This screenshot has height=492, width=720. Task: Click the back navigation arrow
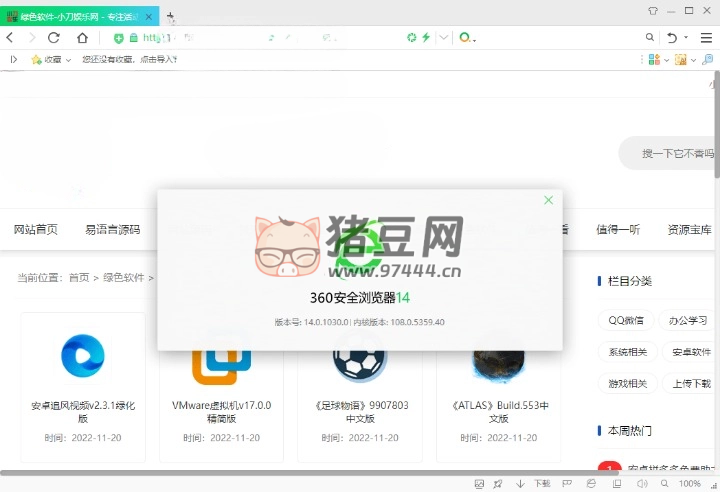[x=9, y=37]
